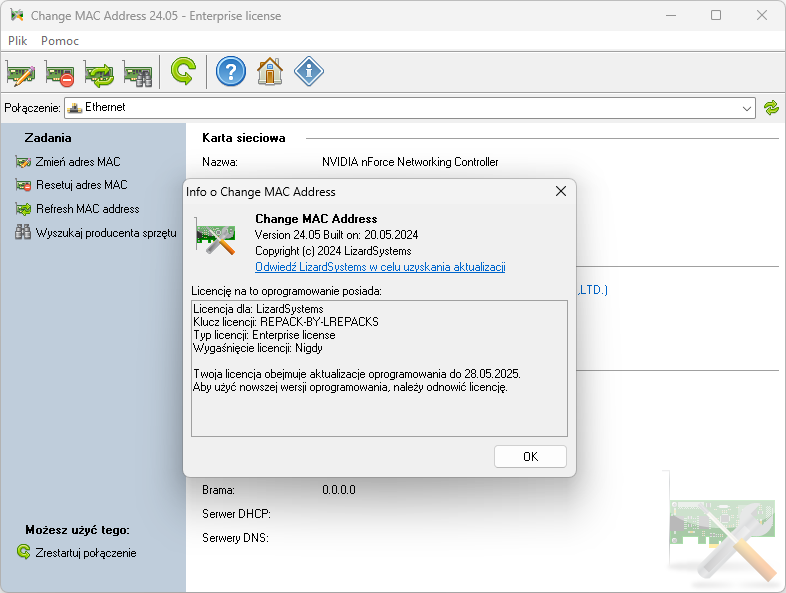Screen dimensions: 786x593
Task: Click the Zmień adres MAC task link
Action: coord(78,162)
